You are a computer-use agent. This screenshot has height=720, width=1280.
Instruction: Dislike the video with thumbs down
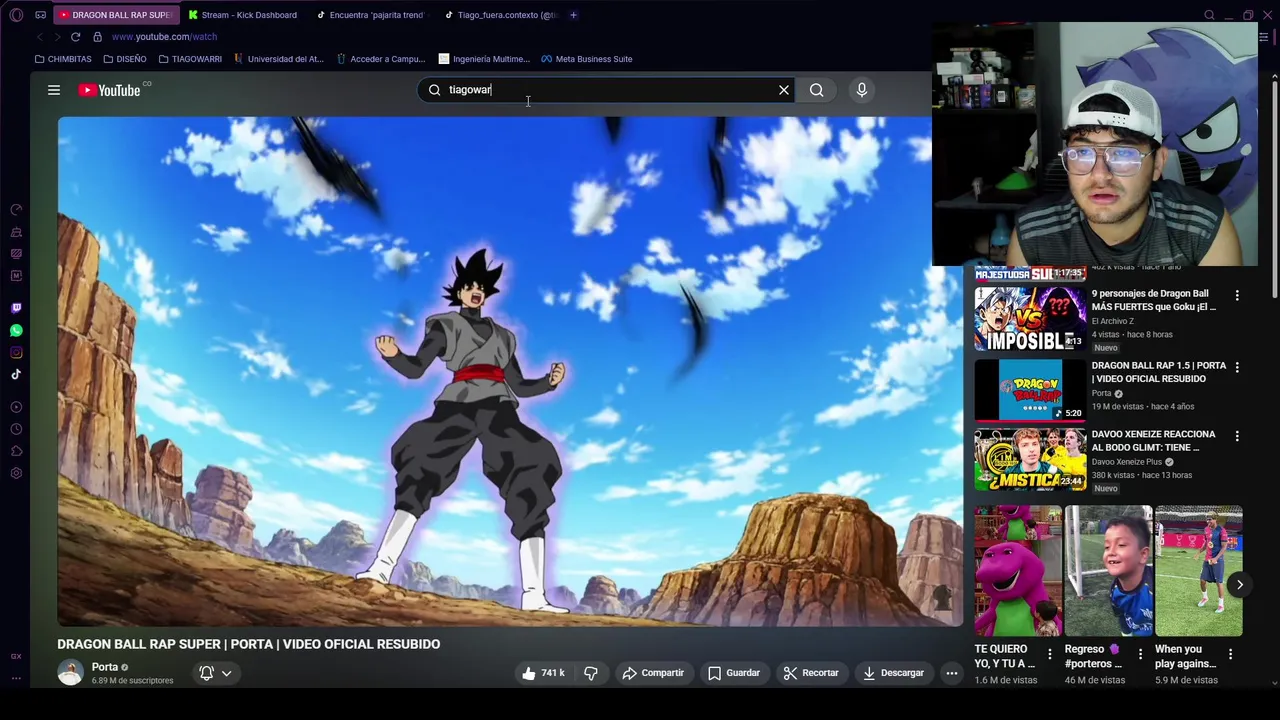[x=591, y=673]
